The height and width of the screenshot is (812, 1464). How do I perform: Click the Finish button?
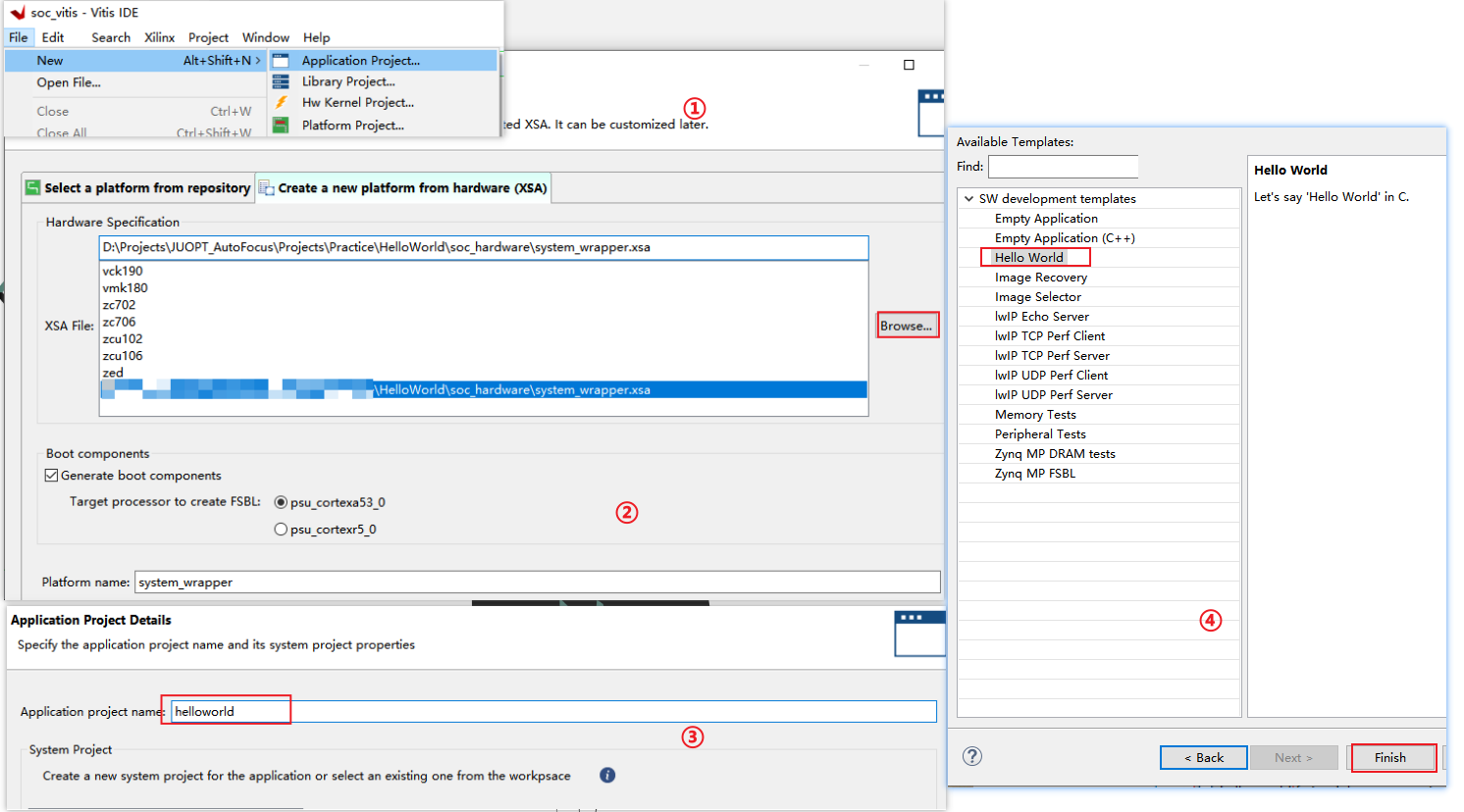(x=1389, y=757)
